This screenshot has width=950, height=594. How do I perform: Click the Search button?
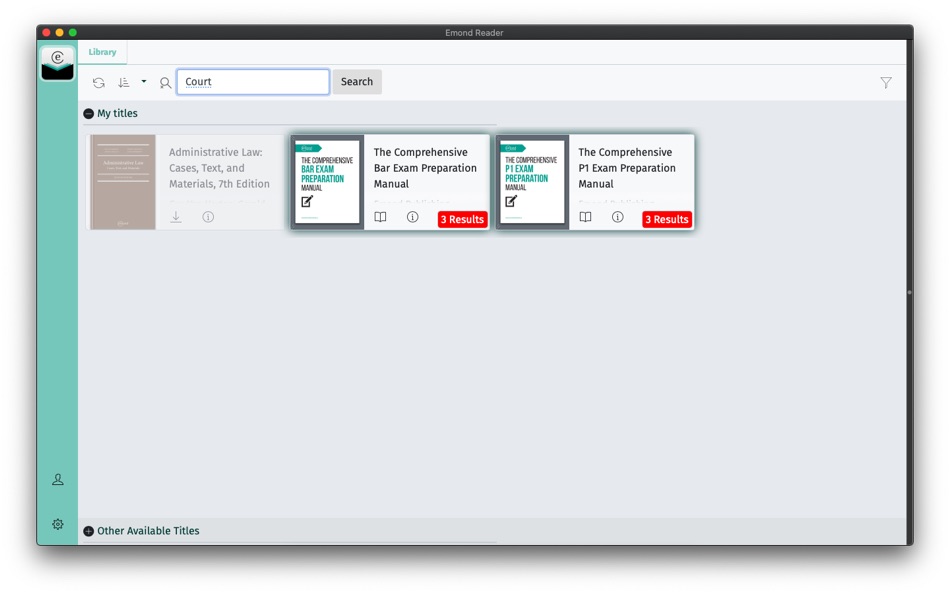357,82
